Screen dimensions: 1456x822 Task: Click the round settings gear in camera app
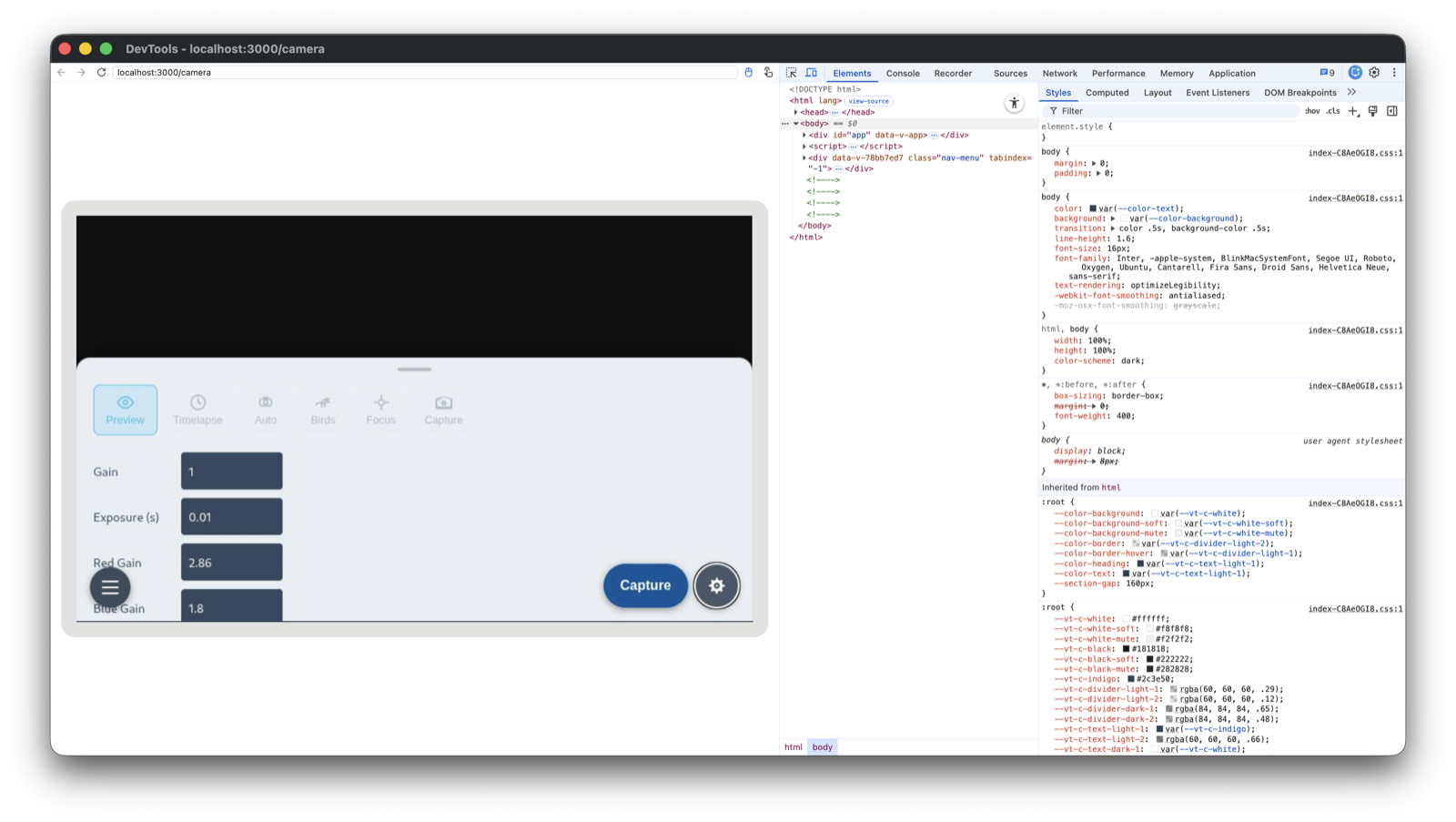[x=717, y=586]
